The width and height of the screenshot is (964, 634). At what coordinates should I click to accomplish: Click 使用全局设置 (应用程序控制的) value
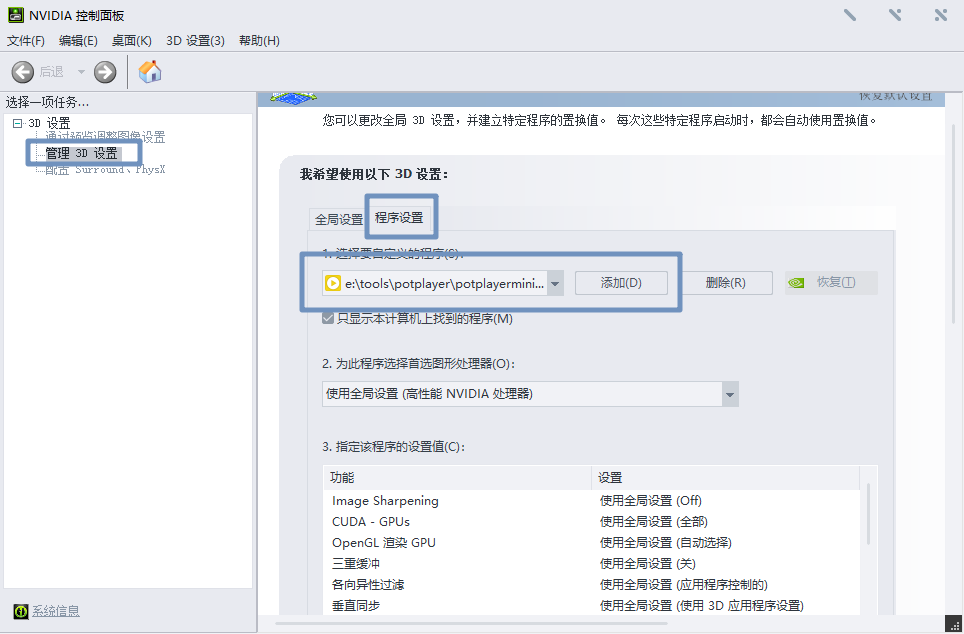click(684, 584)
